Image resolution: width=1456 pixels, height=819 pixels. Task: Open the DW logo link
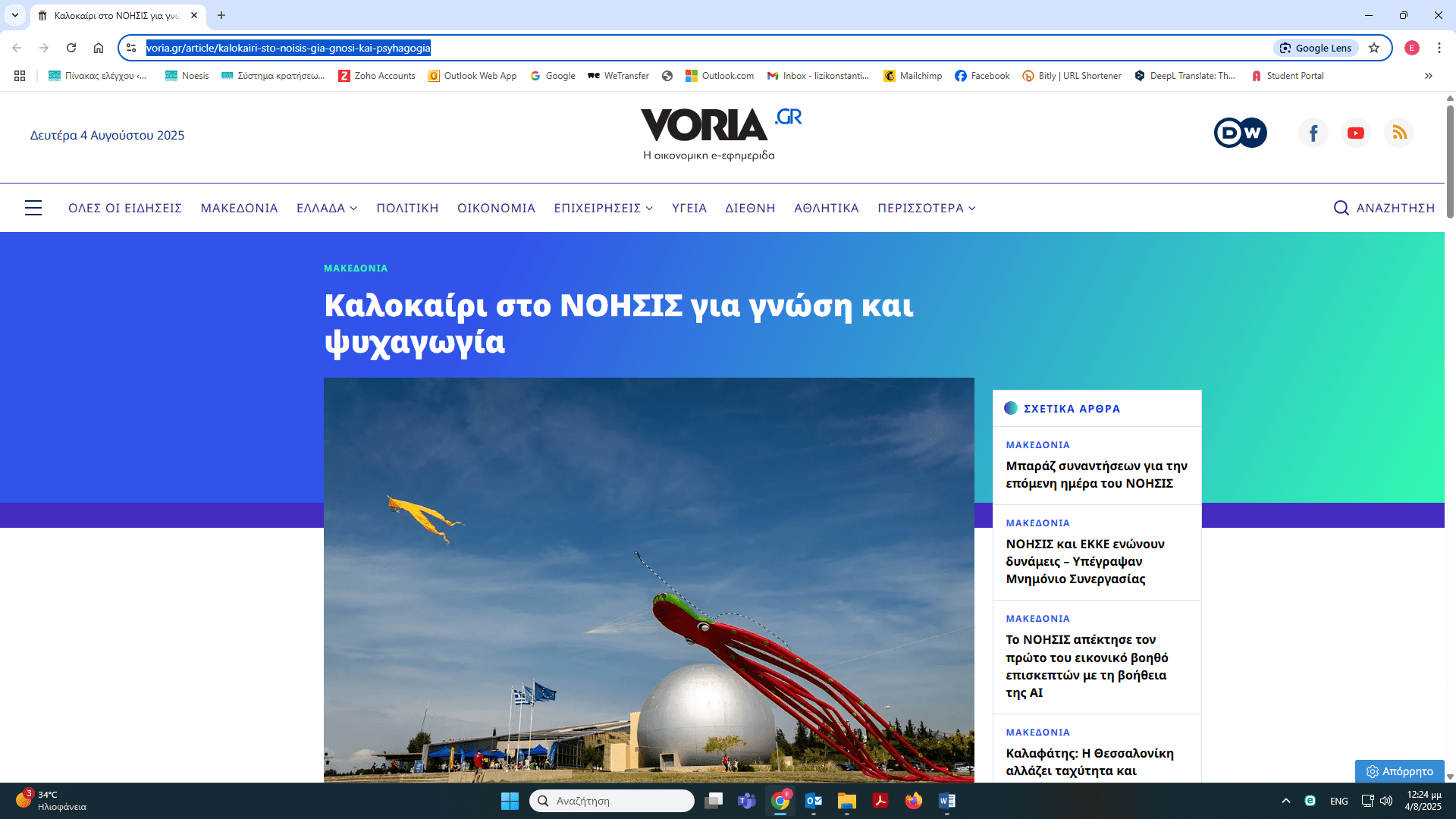(1240, 133)
